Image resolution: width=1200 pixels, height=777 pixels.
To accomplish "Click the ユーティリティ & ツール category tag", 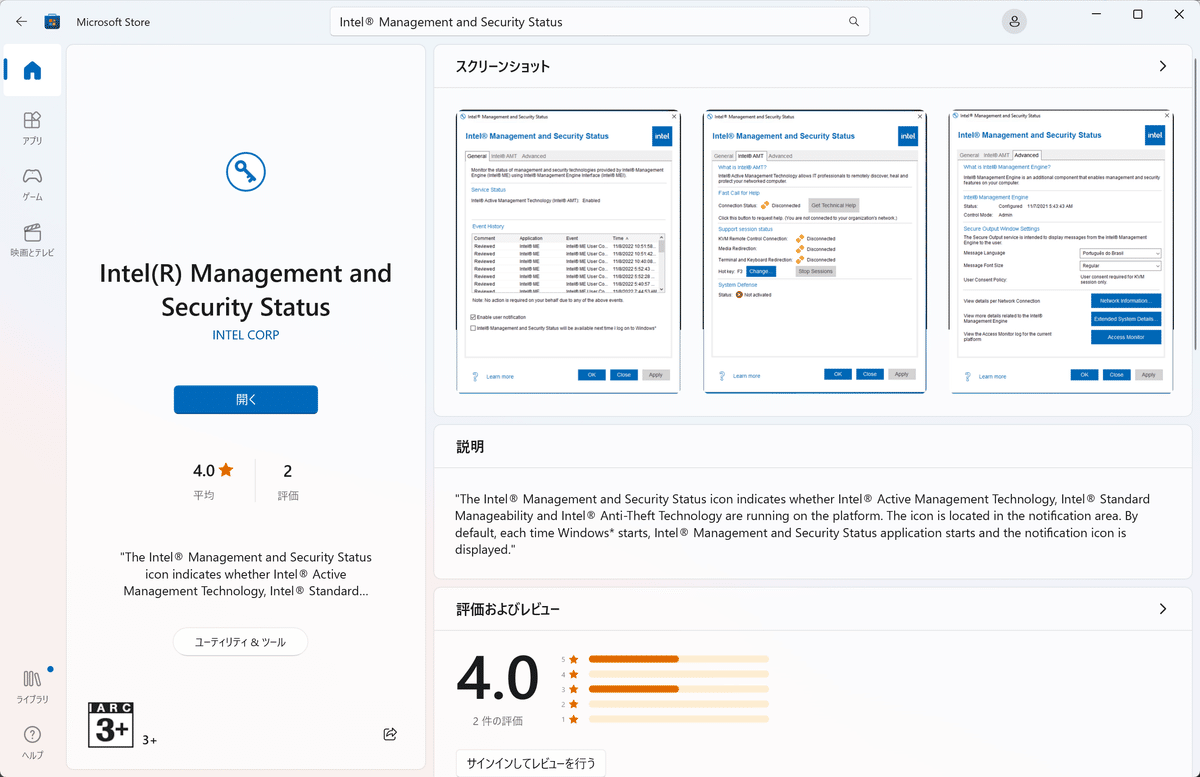I will point(240,642).
